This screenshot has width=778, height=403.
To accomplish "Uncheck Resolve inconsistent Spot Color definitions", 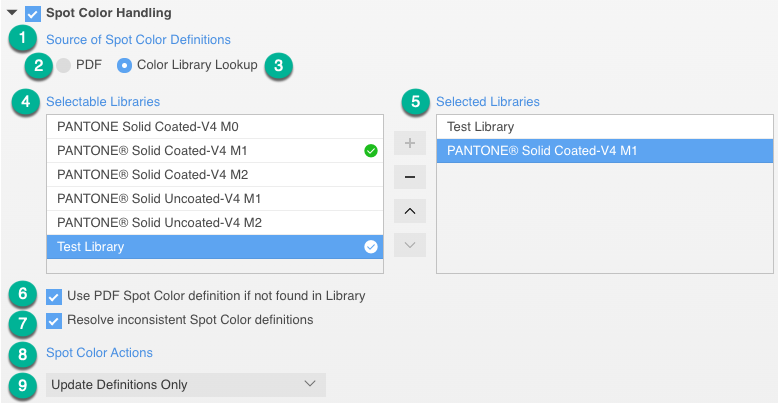I will tap(55, 321).
